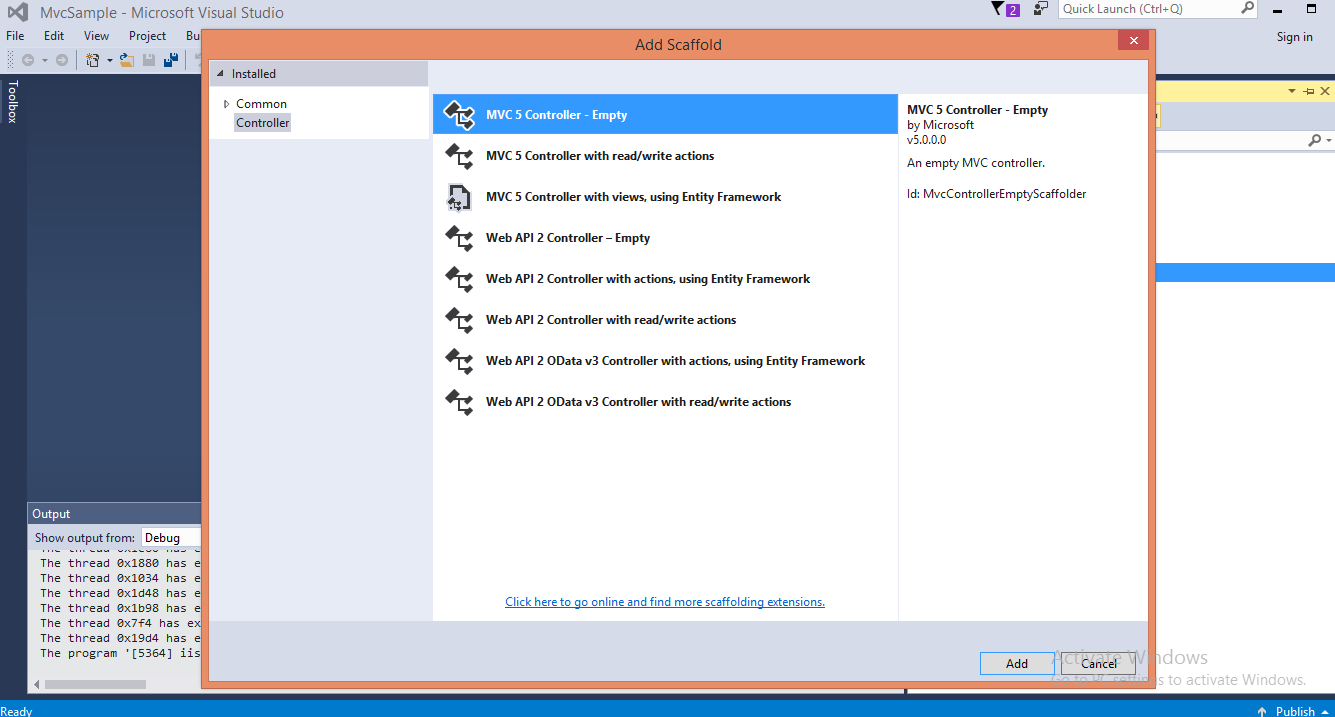
Task: Expand the Common tree node
Action: pos(227,104)
